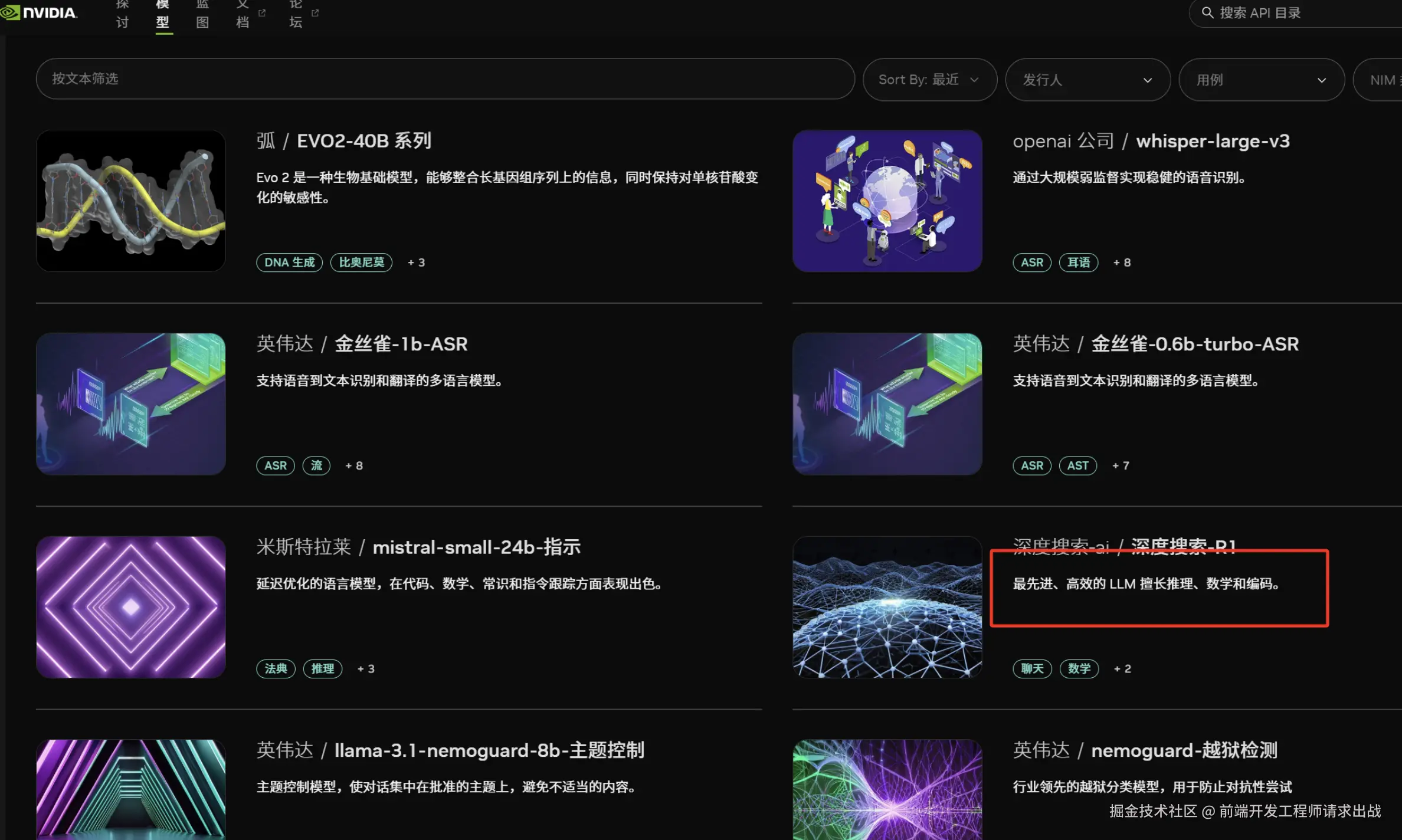This screenshot has height=840, width=1402.
Task: Switch to the 模型 tab
Action: [x=163, y=15]
